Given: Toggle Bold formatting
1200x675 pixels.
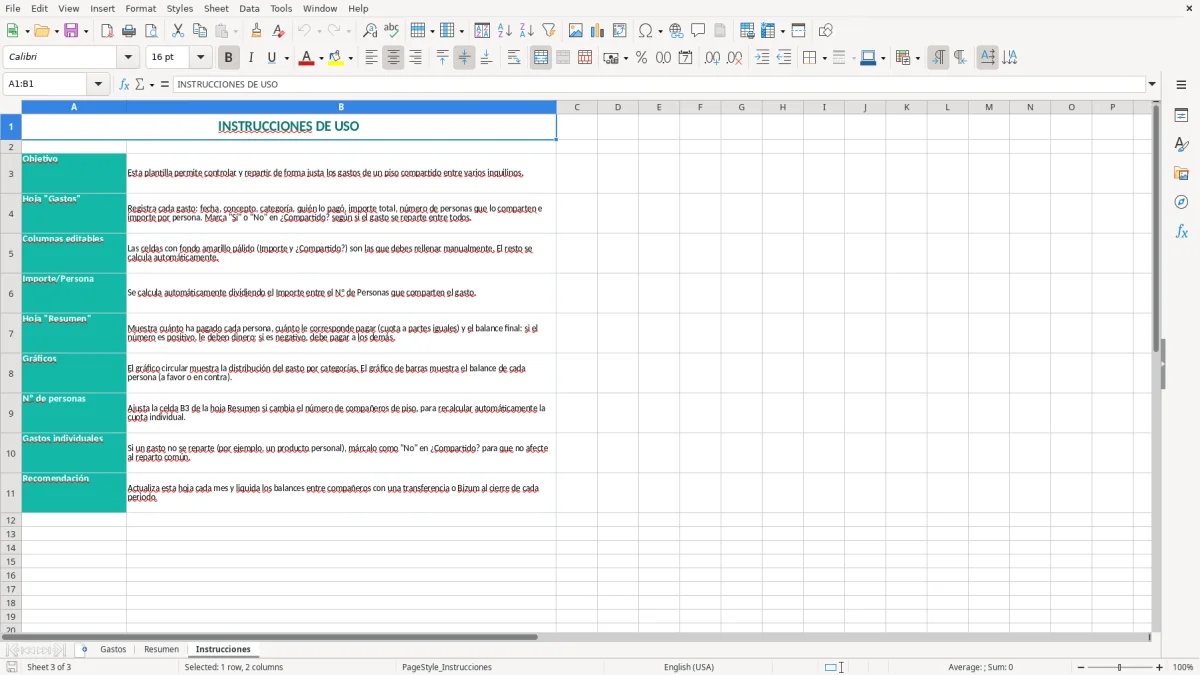Looking at the screenshot, I should tap(229, 58).
